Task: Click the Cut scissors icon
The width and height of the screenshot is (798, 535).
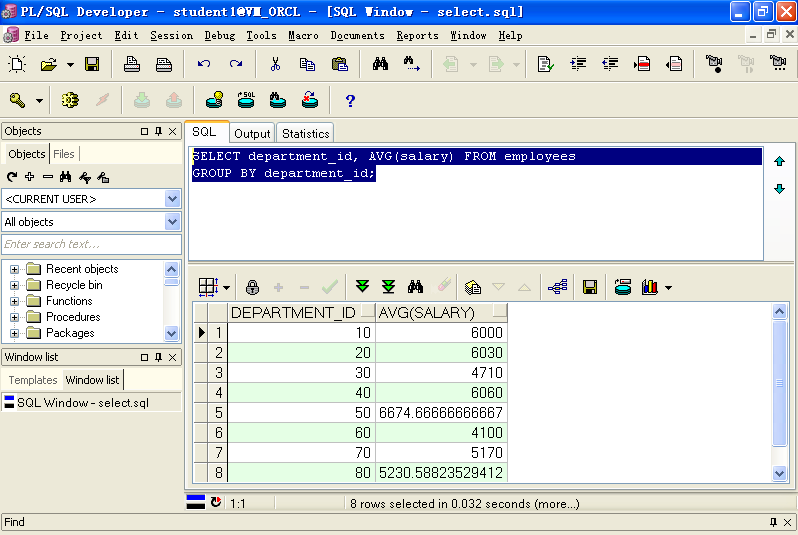Action: coord(274,64)
